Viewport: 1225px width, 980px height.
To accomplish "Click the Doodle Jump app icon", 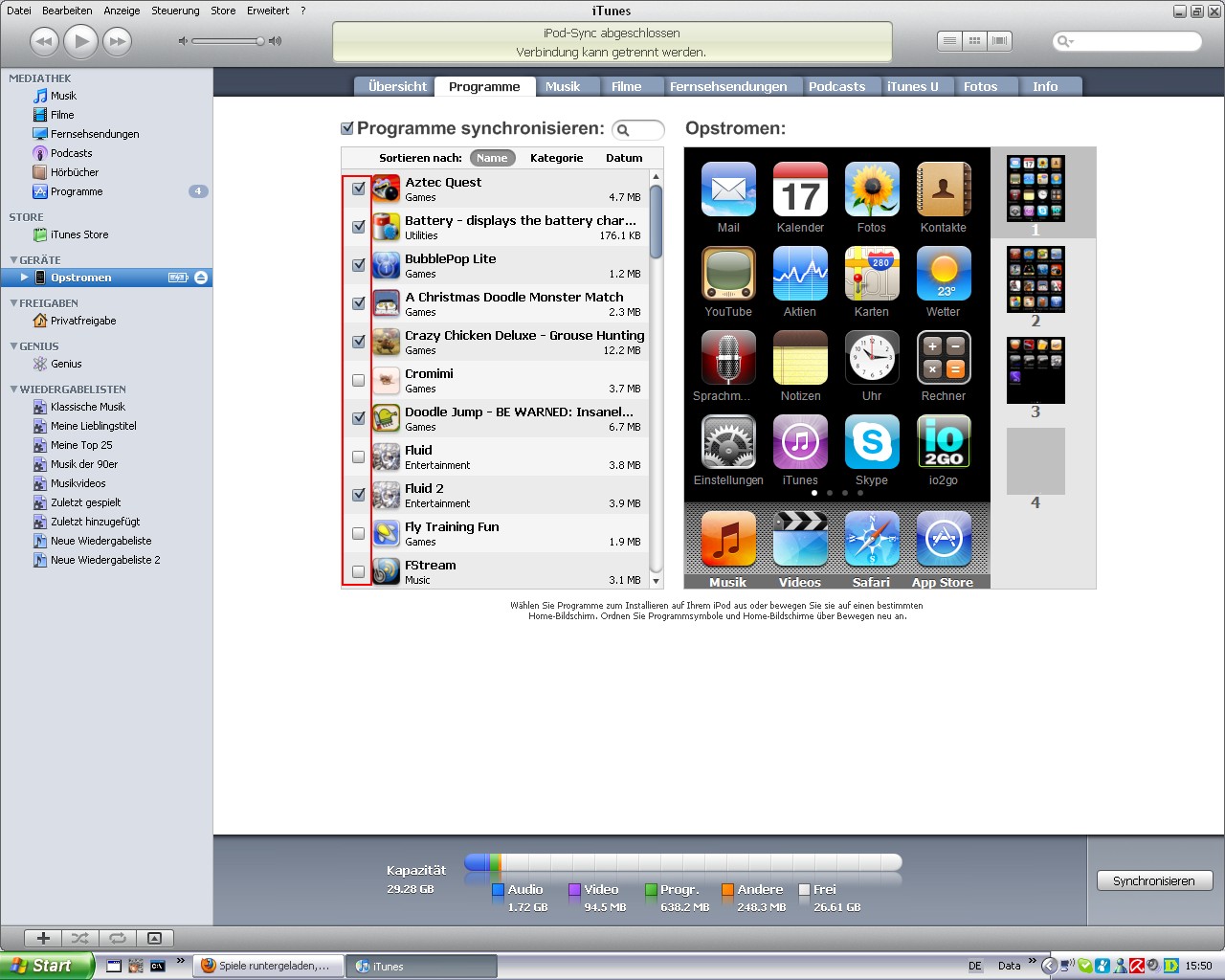I will click(387, 418).
